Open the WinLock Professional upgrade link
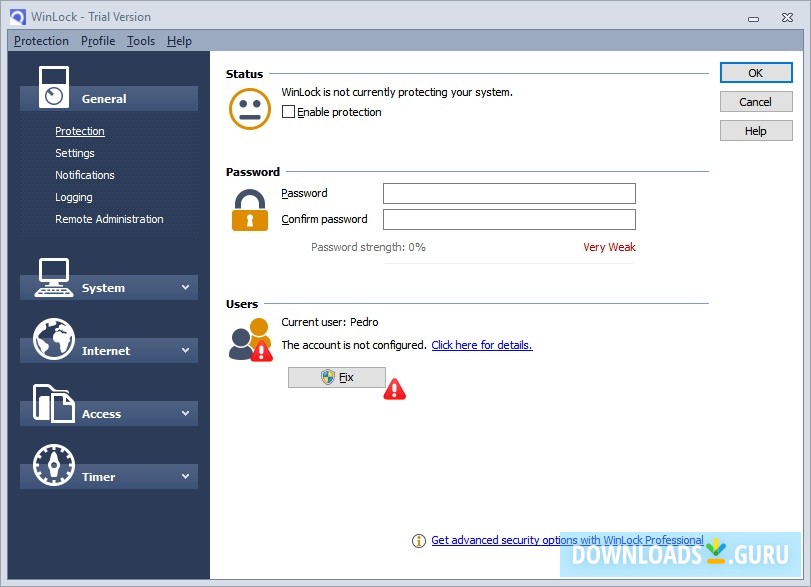811x587 pixels. [x=567, y=540]
